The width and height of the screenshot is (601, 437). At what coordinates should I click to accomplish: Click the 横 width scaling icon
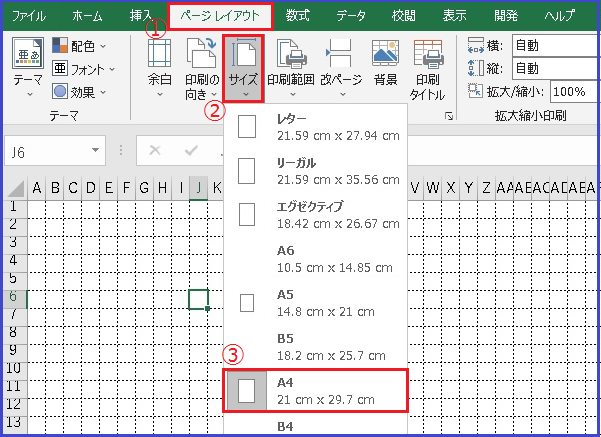pos(476,46)
